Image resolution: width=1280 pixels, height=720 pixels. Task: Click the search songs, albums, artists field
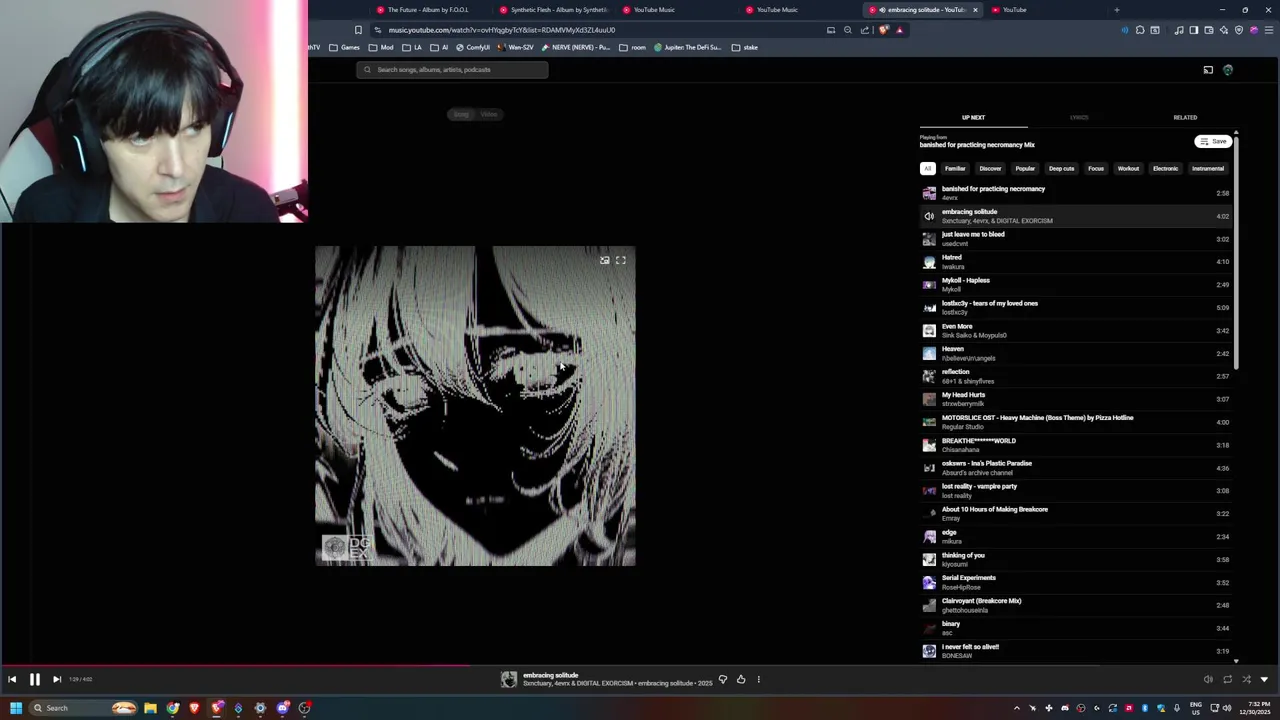(x=452, y=70)
